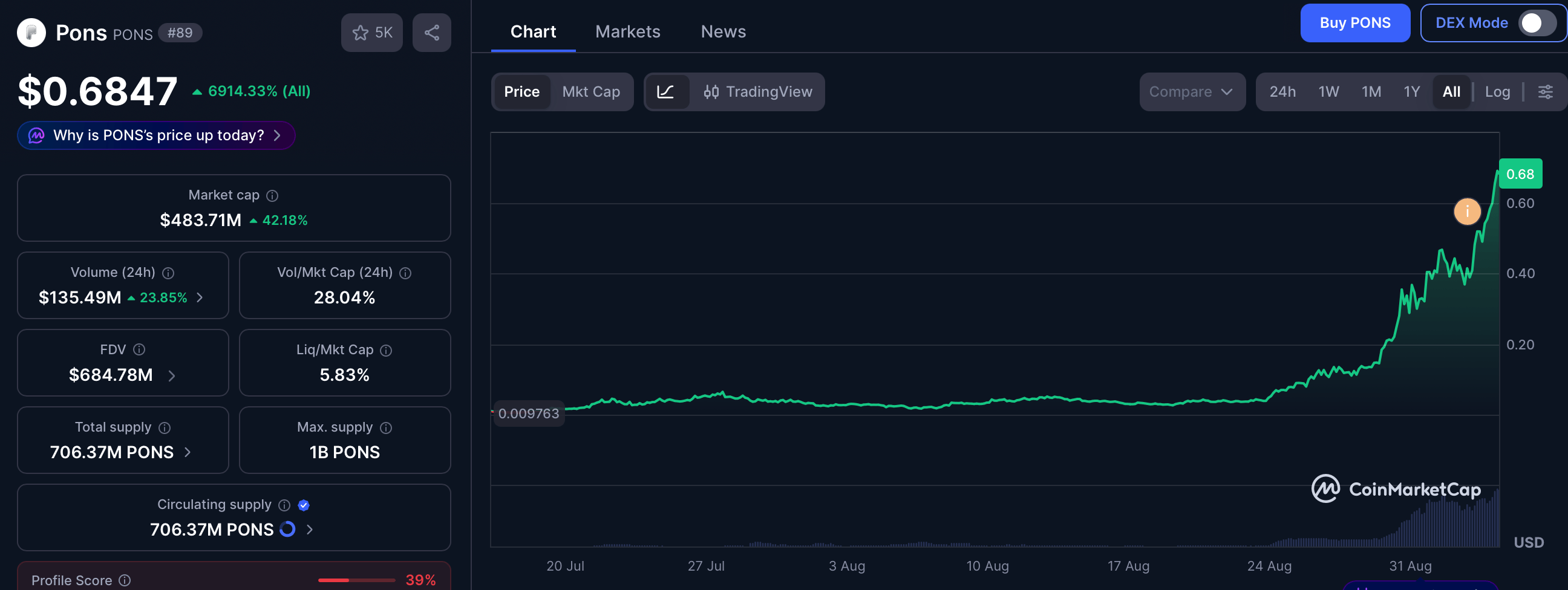
Task: Click the verified circulating supply badge
Action: pyautogui.click(x=304, y=505)
